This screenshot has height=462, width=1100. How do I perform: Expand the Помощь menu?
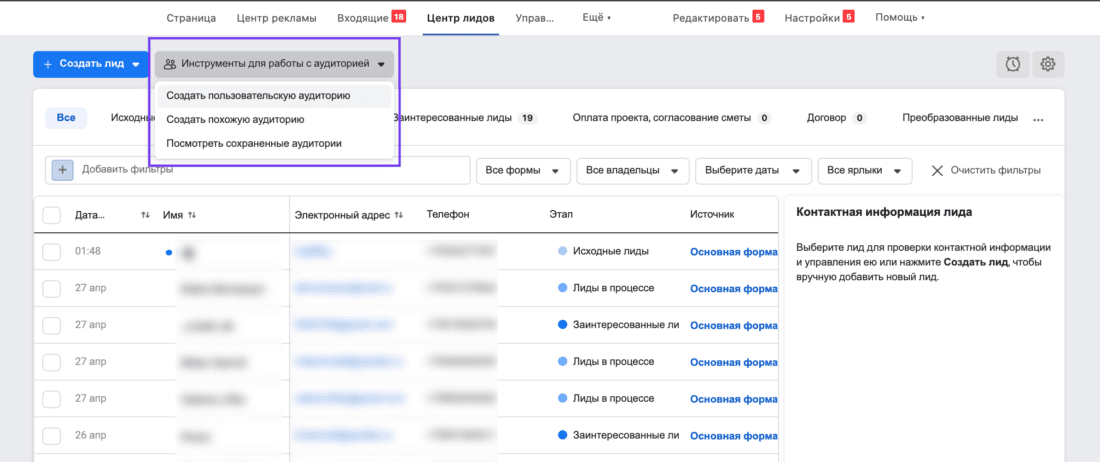900,18
